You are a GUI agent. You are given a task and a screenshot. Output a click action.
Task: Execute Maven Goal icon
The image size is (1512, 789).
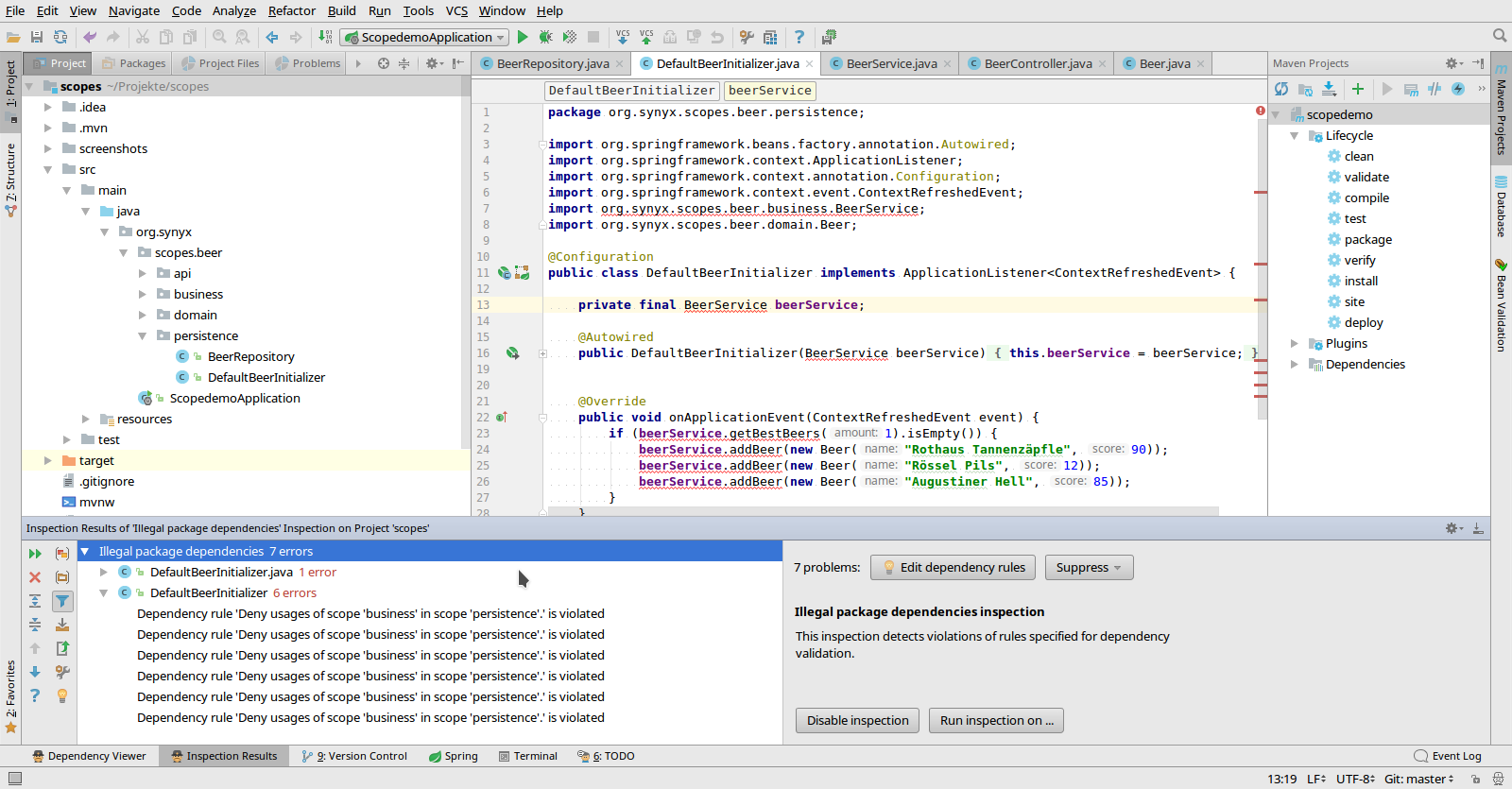click(x=1411, y=89)
